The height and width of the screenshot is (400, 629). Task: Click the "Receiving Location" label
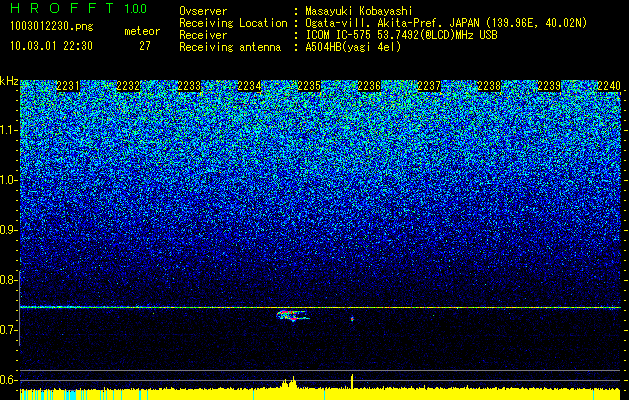coord(233,23)
